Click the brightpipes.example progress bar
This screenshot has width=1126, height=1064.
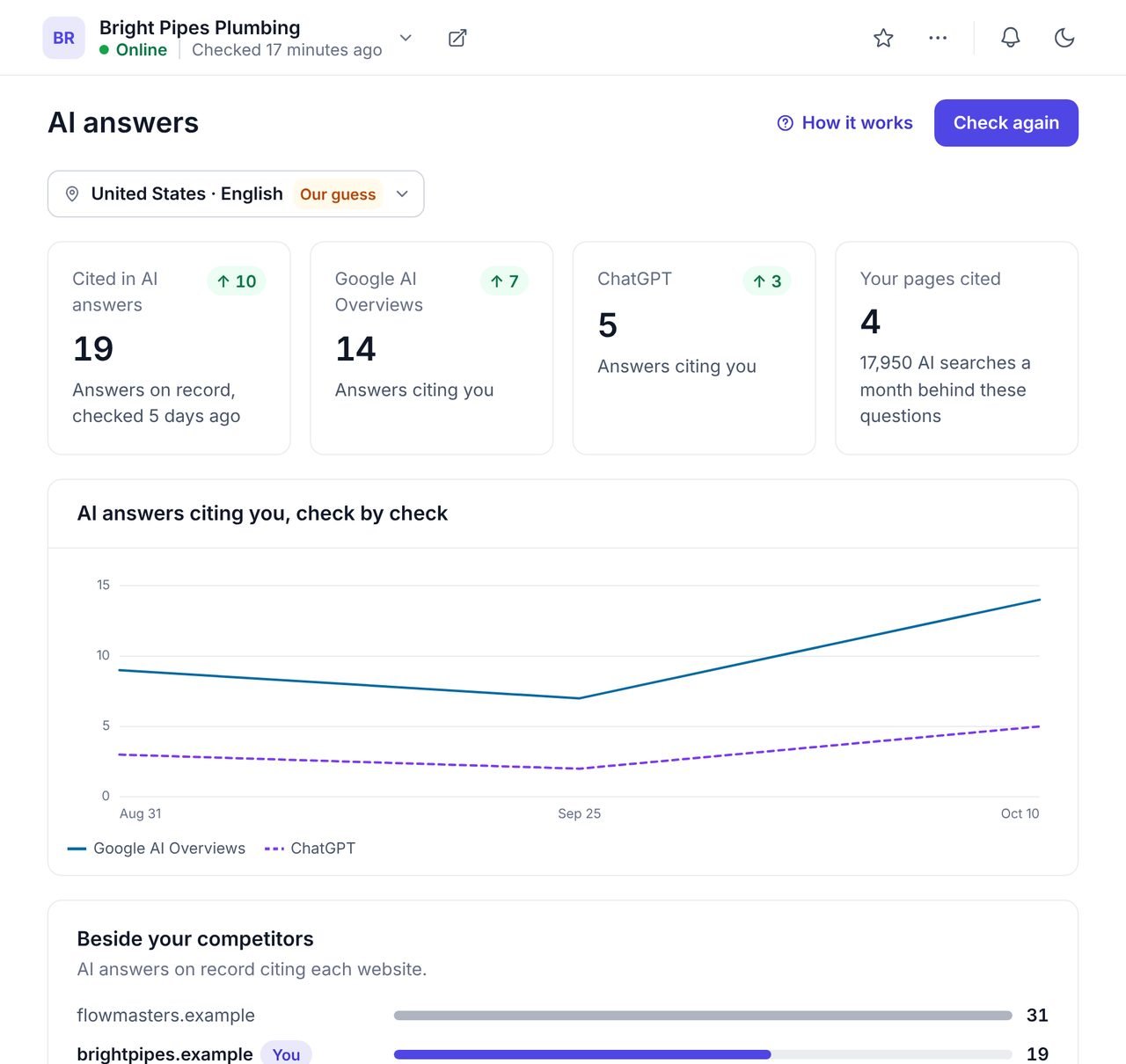tap(703, 1054)
